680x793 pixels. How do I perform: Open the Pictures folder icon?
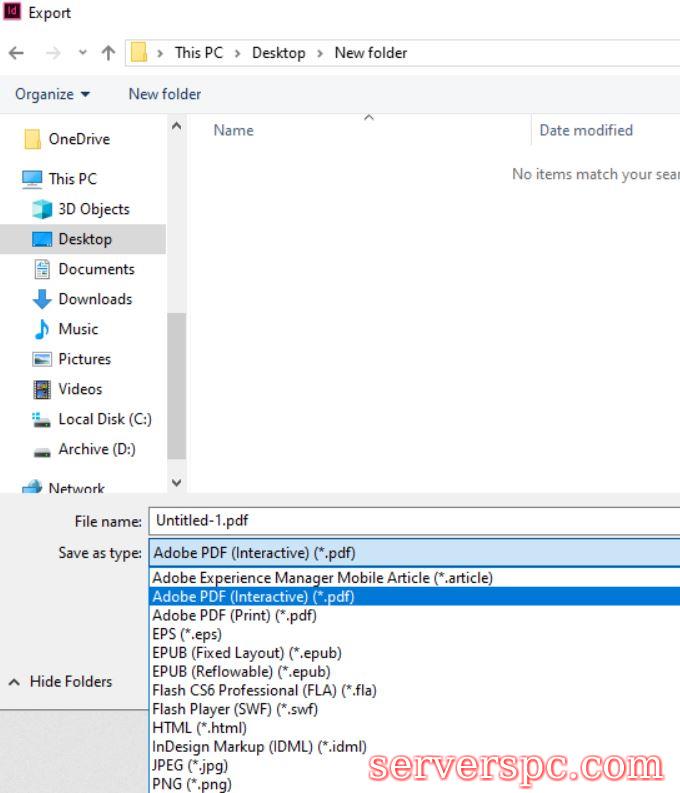click(42, 359)
